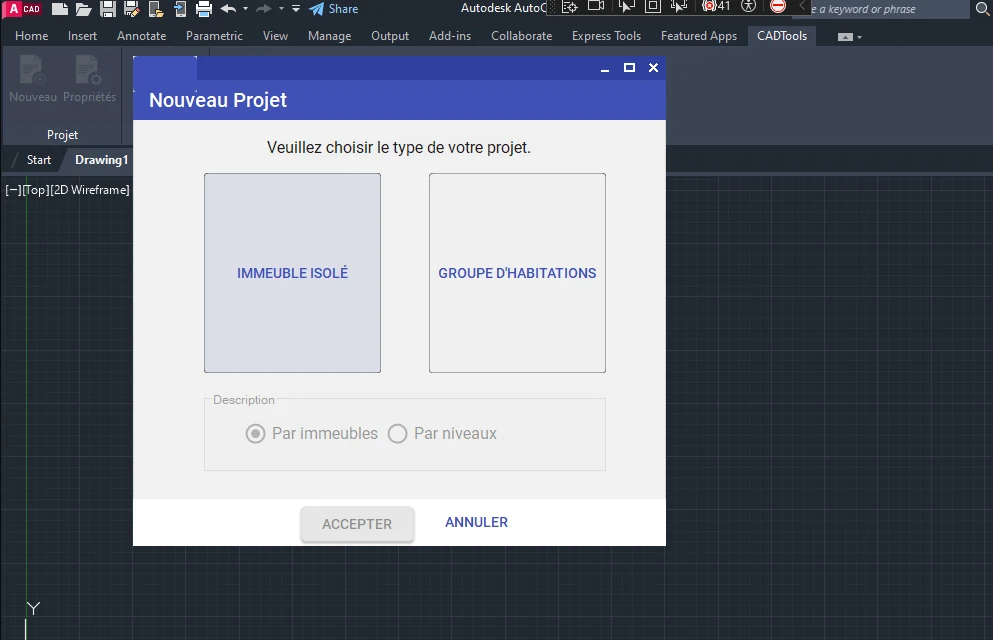Image resolution: width=993 pixels, height=640 pixels.
Task: Click the Projet panel title
Action: (x=62, y=135)
